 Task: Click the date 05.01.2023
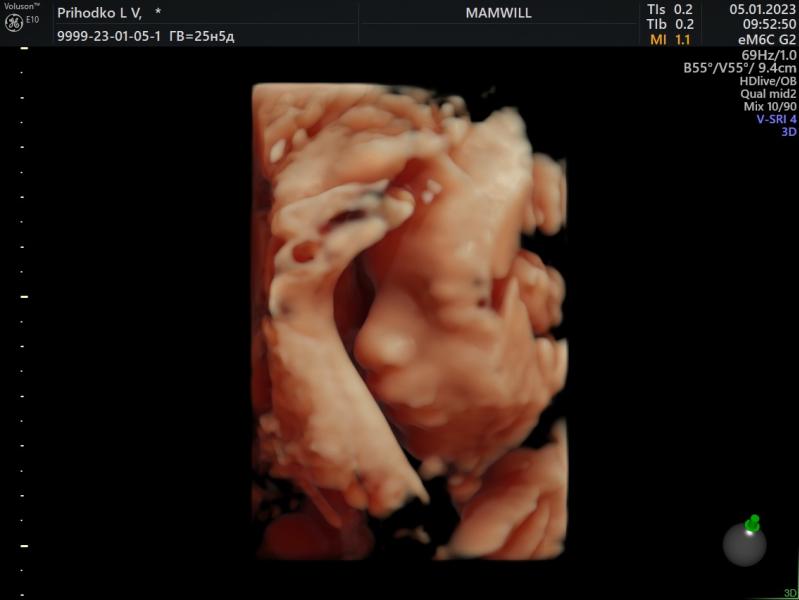pos(763,9)
